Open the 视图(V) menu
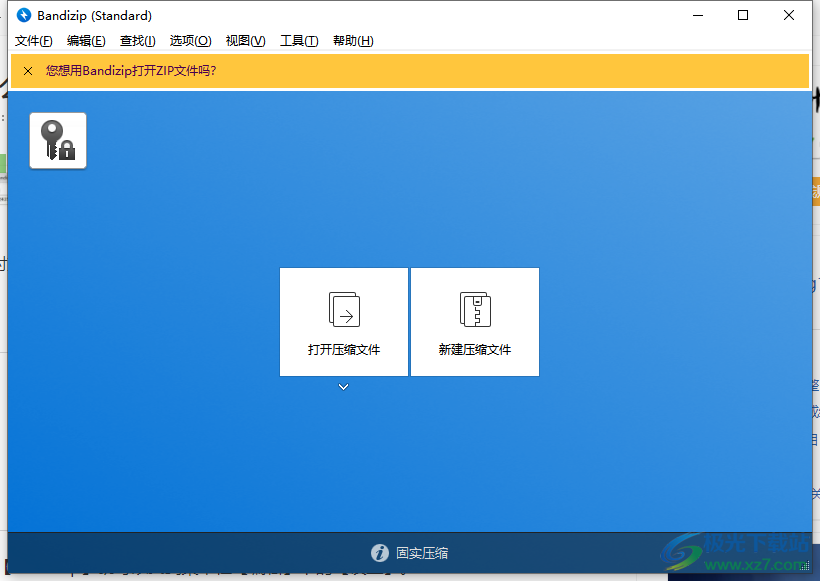This screenshot has width=820, height=581. coord(245,41)
